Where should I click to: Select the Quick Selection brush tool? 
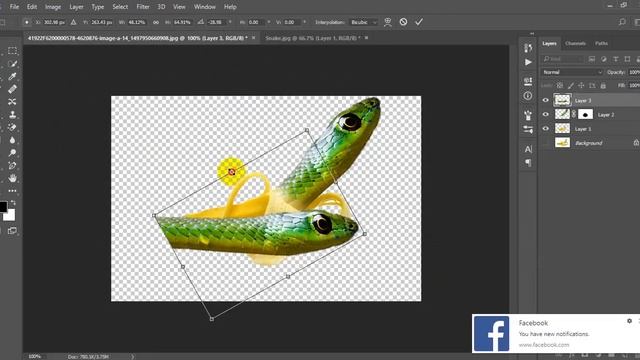13,64
